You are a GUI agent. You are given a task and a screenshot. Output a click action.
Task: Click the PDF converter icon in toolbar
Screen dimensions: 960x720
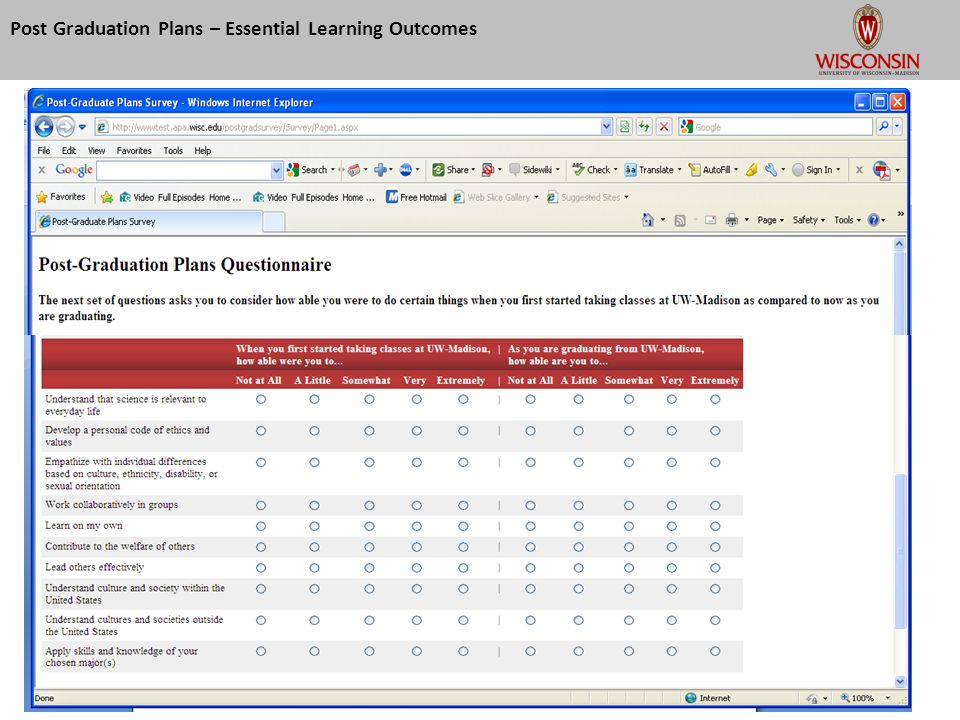pyautogui.click(x=881, y=170)
